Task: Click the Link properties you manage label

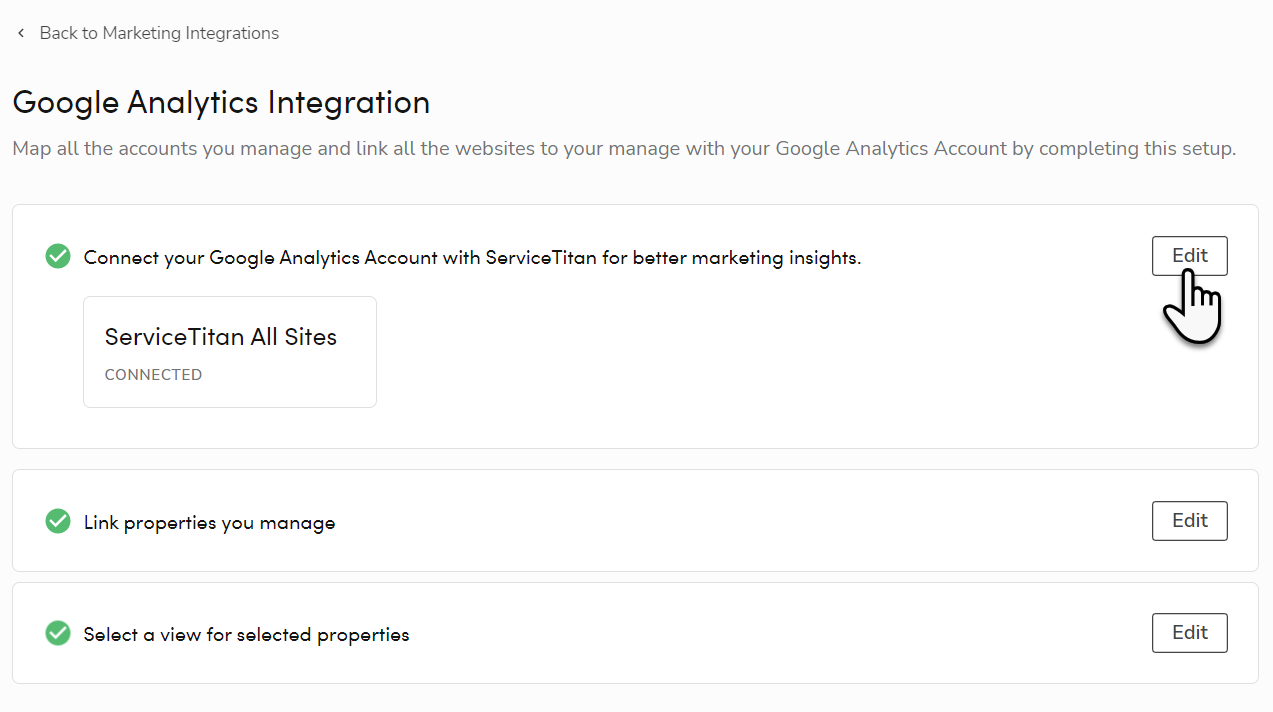Action: 209,523
